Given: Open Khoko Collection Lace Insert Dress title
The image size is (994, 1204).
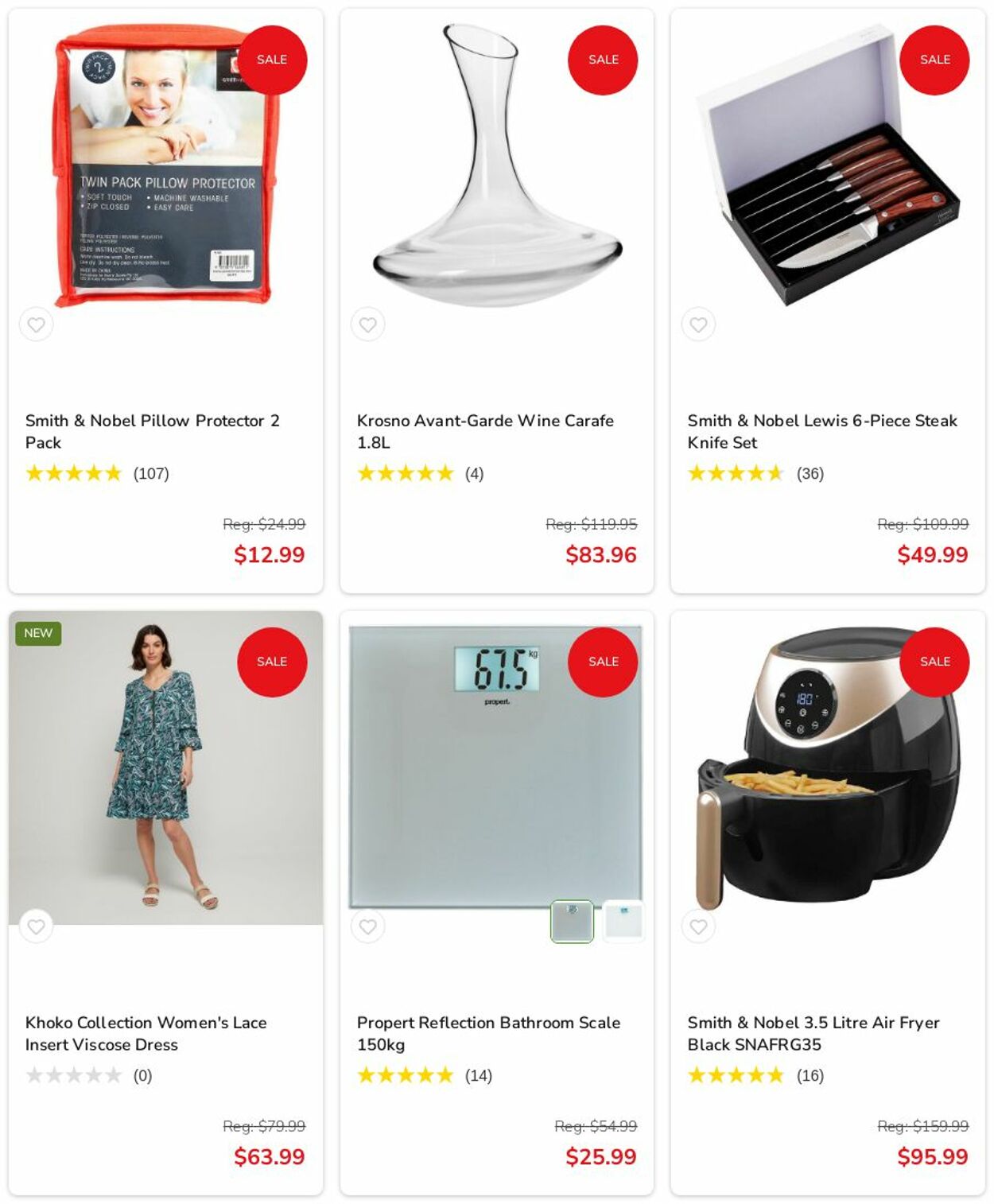Looking at the screenshot, I should pos(146,1033).
